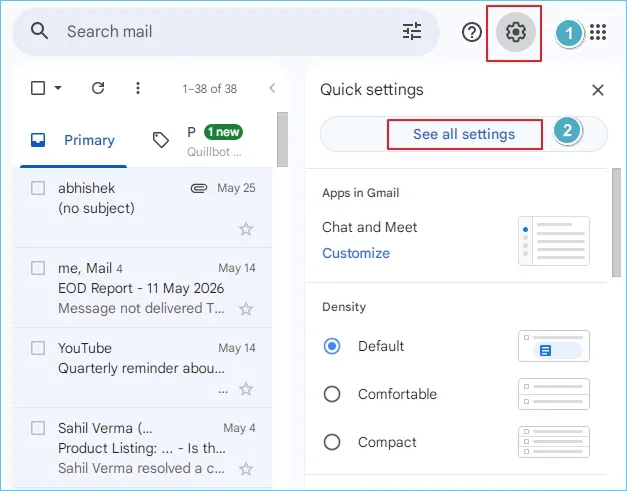The height and width of the screenshot is (491, 627).
Task: Click in the Search mail field
Action: 226,32
